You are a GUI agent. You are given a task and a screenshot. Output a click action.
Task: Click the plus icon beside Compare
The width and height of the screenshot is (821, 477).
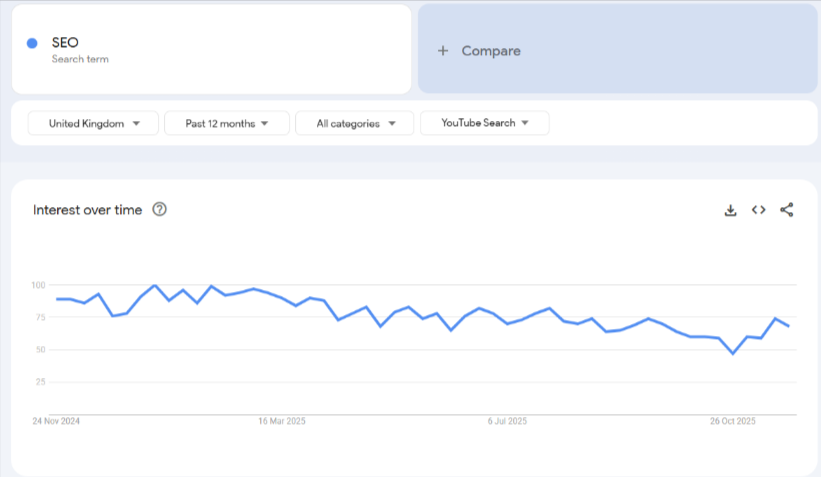443,51
